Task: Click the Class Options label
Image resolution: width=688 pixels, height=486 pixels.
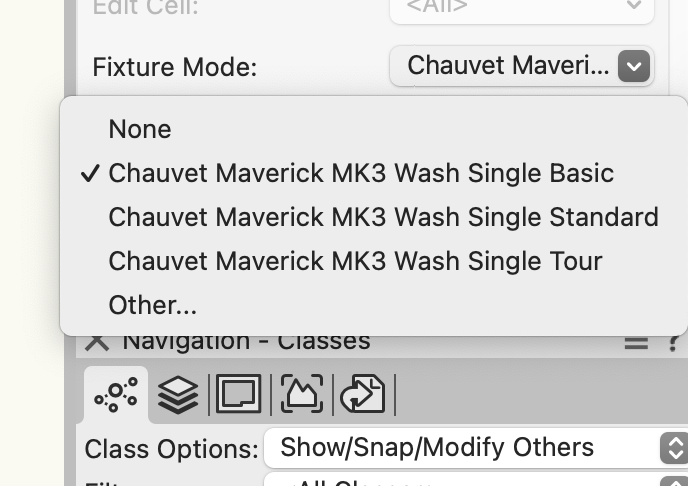Action: click(171, 448)
